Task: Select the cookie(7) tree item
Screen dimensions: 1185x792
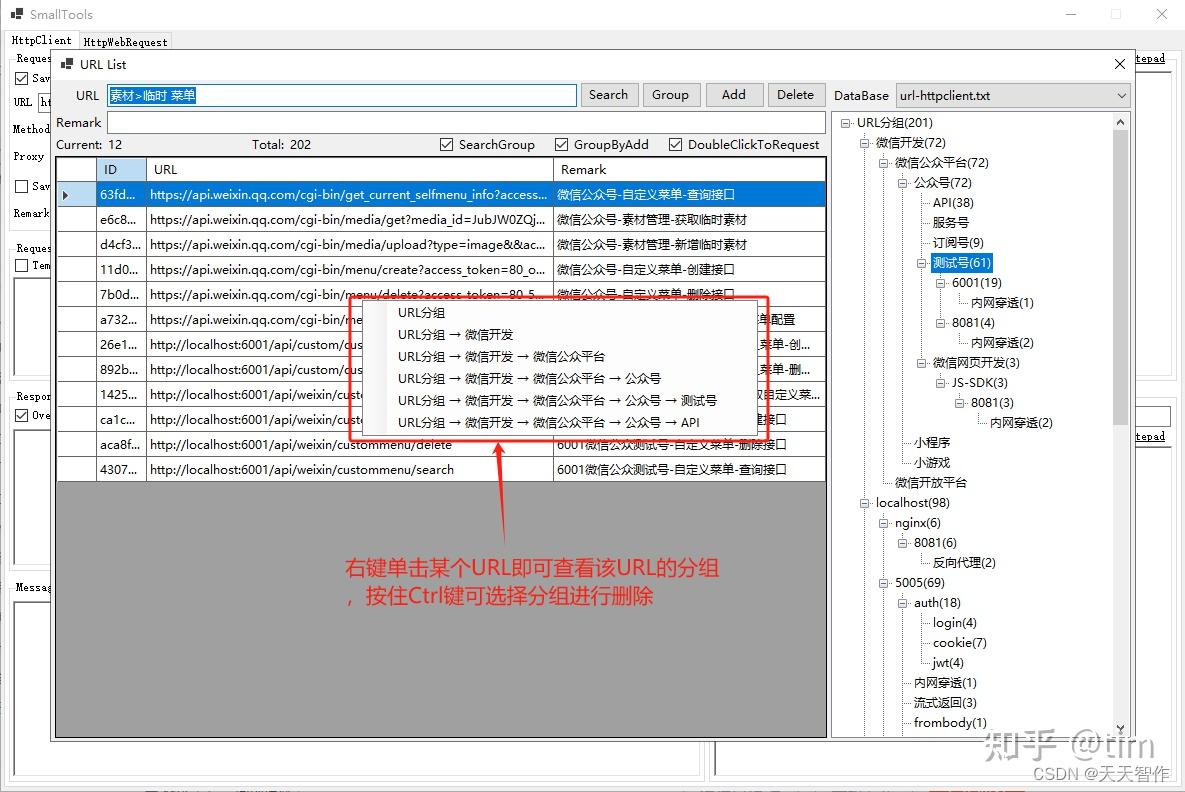Action: coord(960,643)
